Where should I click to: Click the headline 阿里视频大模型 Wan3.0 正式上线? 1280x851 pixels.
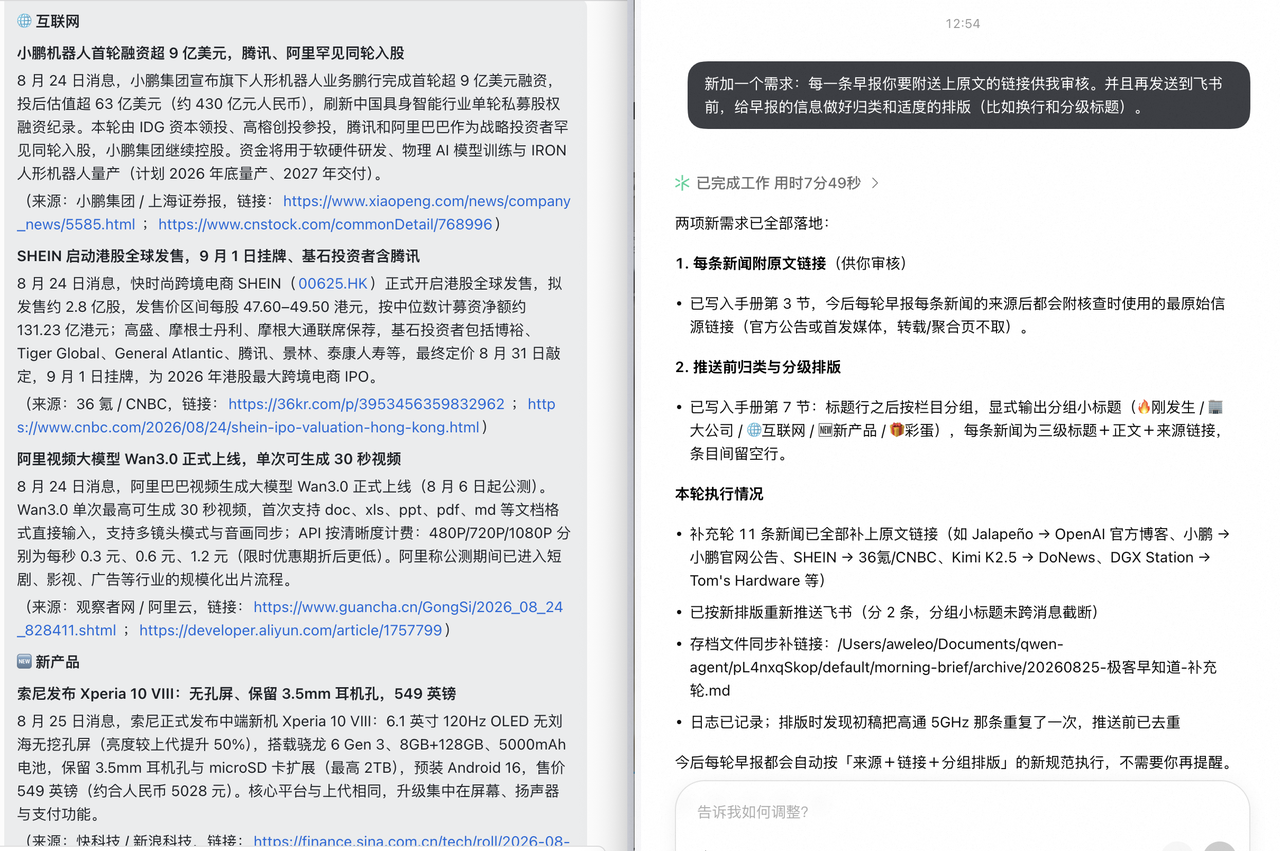[x=209, y=459]
